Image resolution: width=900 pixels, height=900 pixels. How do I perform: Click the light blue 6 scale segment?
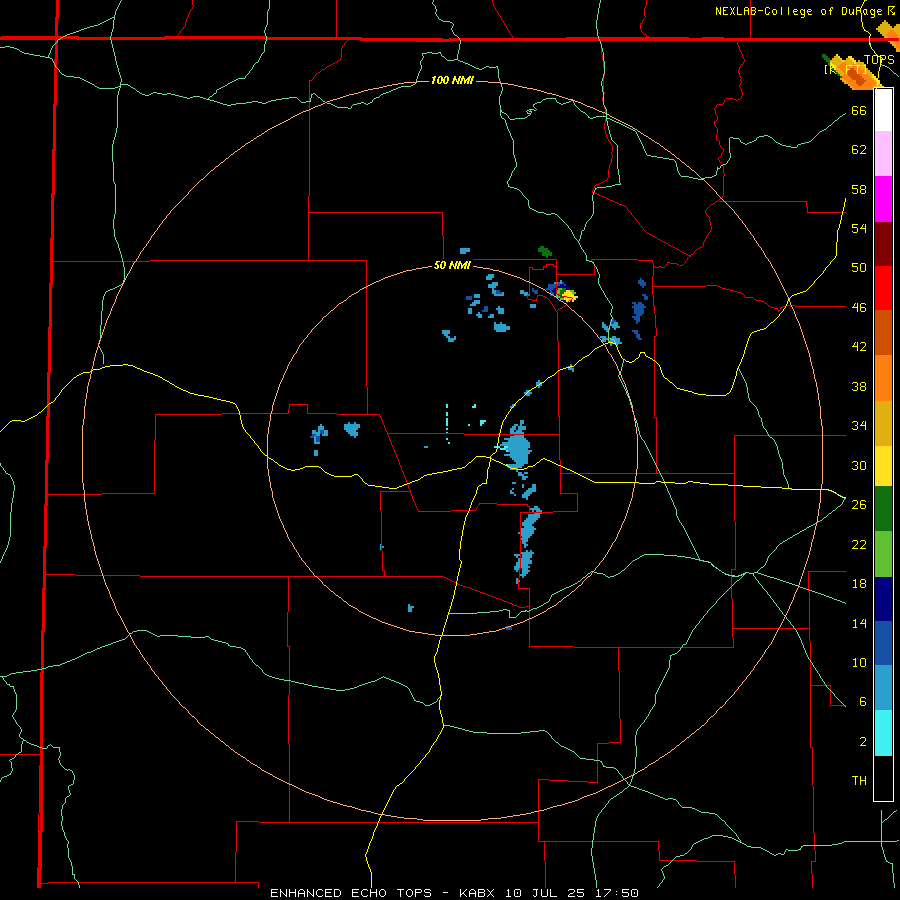coord(883,687)
